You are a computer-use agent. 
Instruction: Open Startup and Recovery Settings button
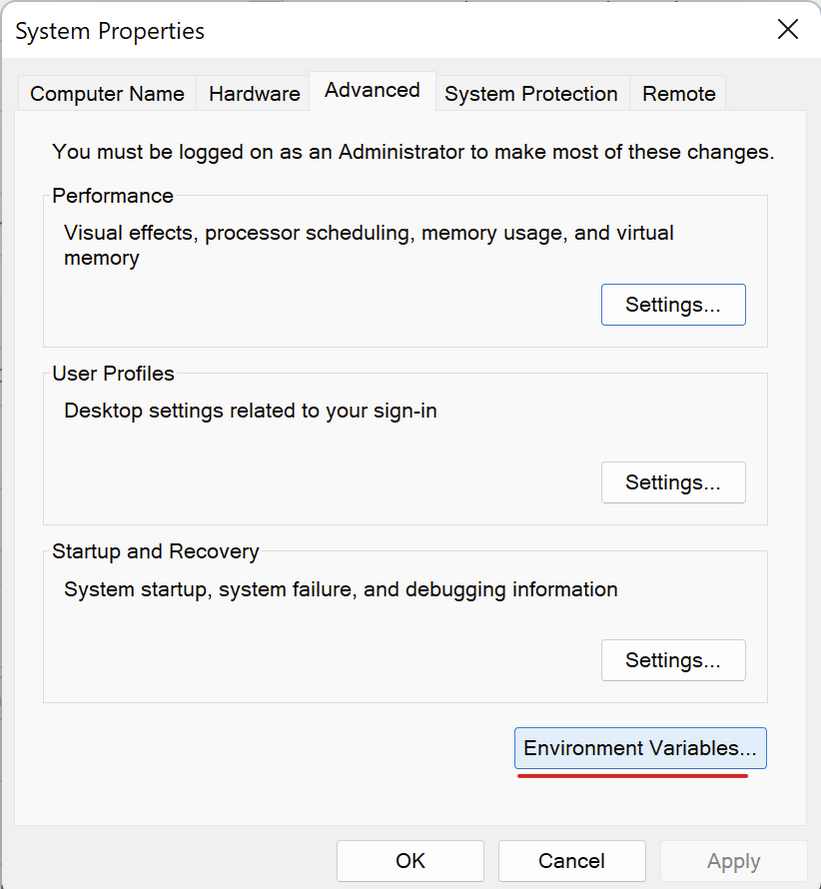click(673, 660)
